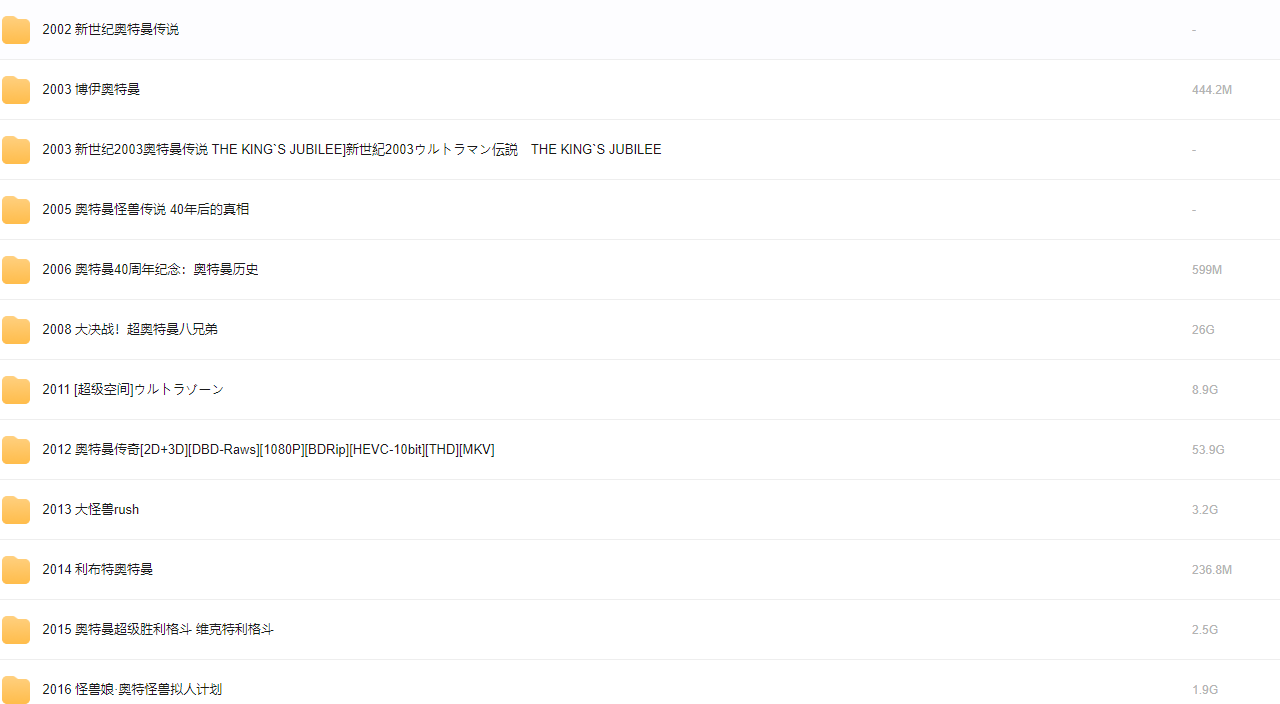Click the 236.8M size value
Screen dimensions: 1280x704
pos(1212,570)
